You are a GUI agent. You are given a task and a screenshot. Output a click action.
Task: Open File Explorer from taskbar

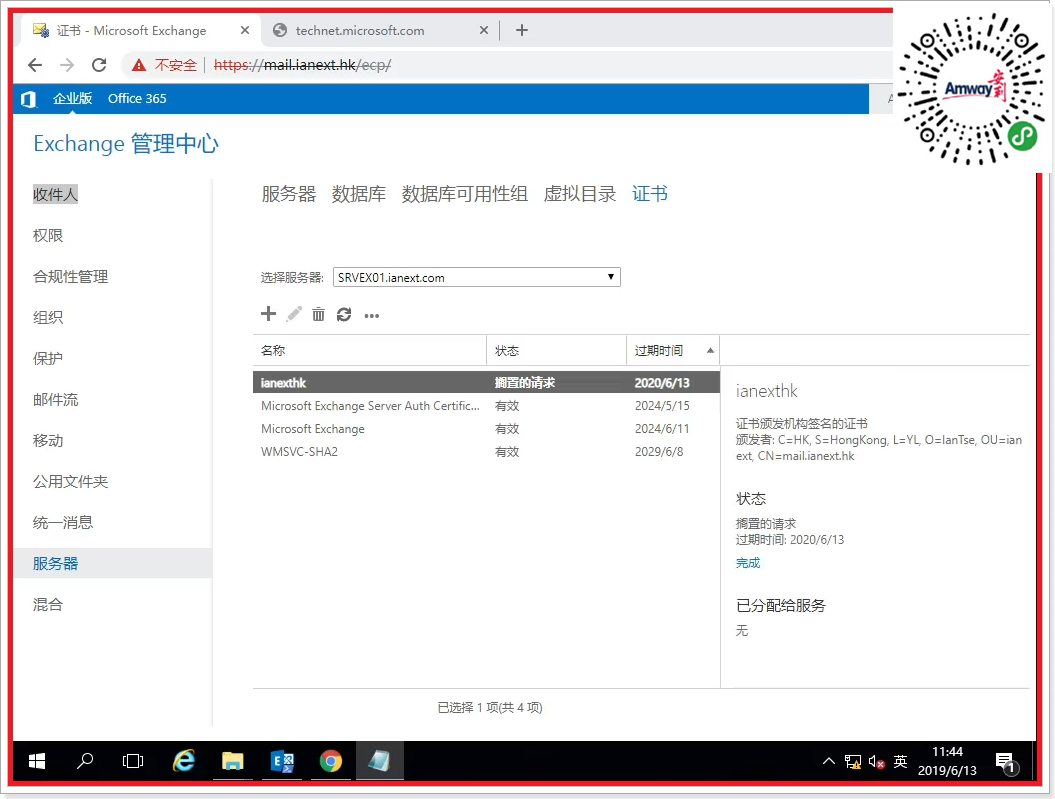233,761
